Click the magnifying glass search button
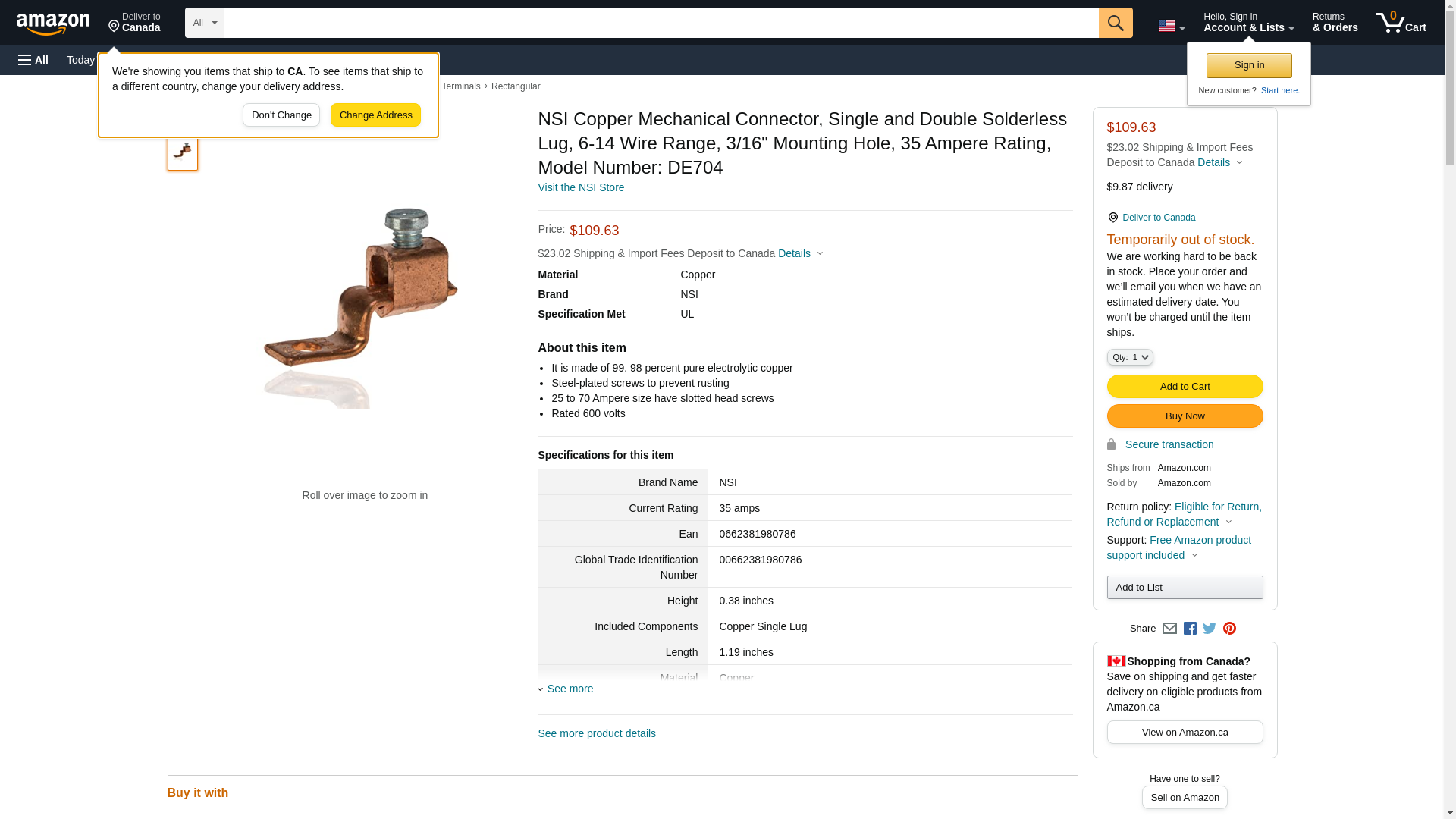Screen dimensions: 1456x819 (1115, 23)
